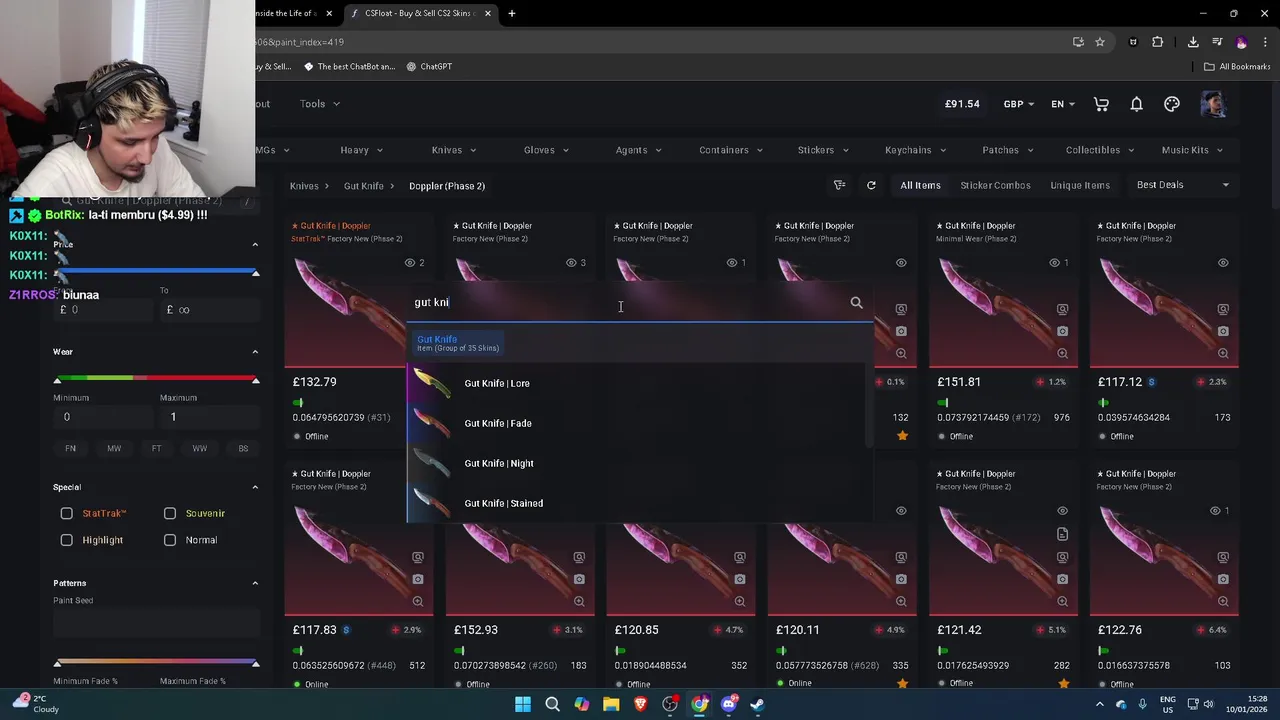The width and height of the screenshot is (1280, 720).
Task: Select Gut Knife | Night suggestion
Action: [x=638, y=463]
